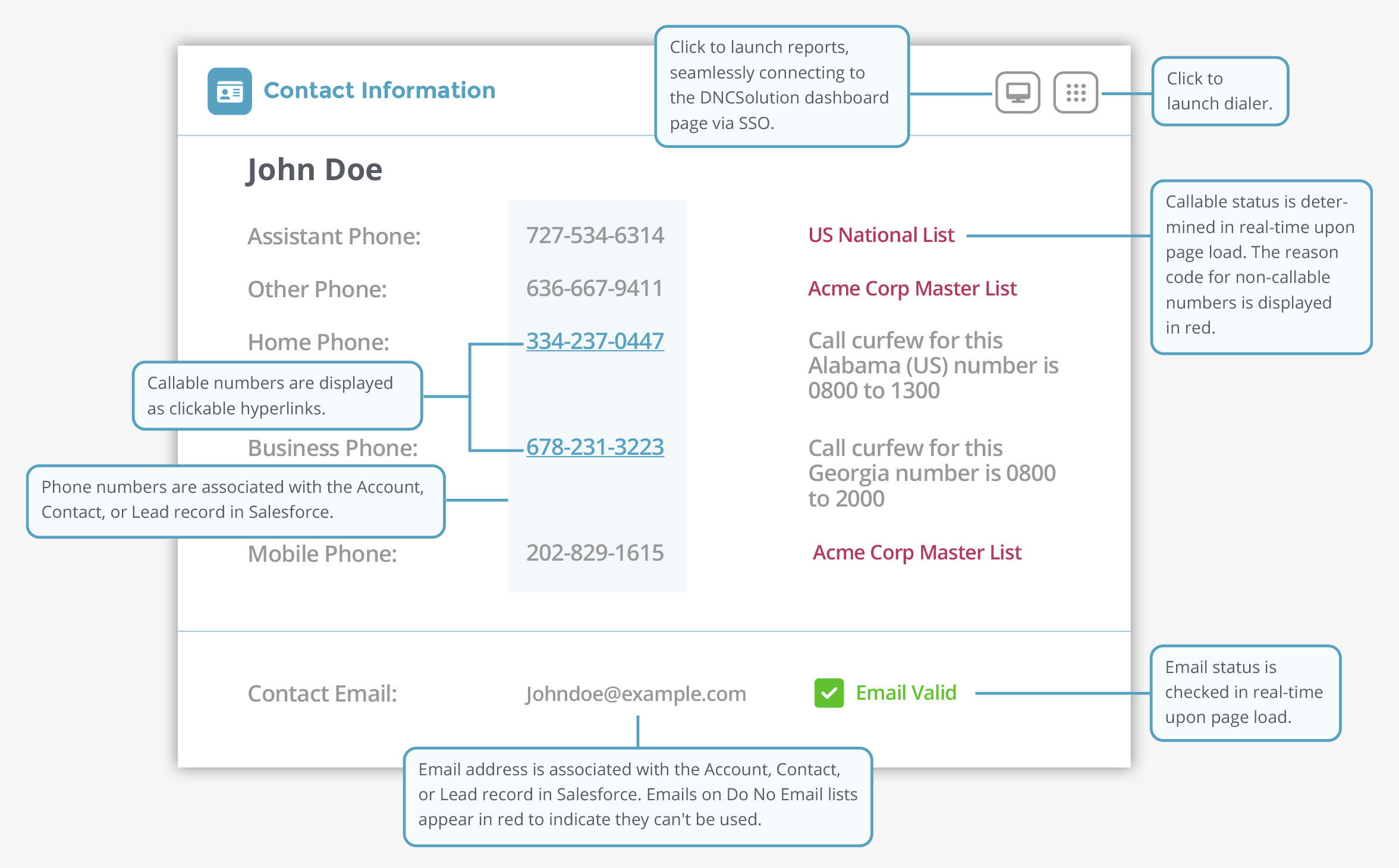Dial home phone 334-237-0447
The image size is (1399, 868).
[595, 341]
